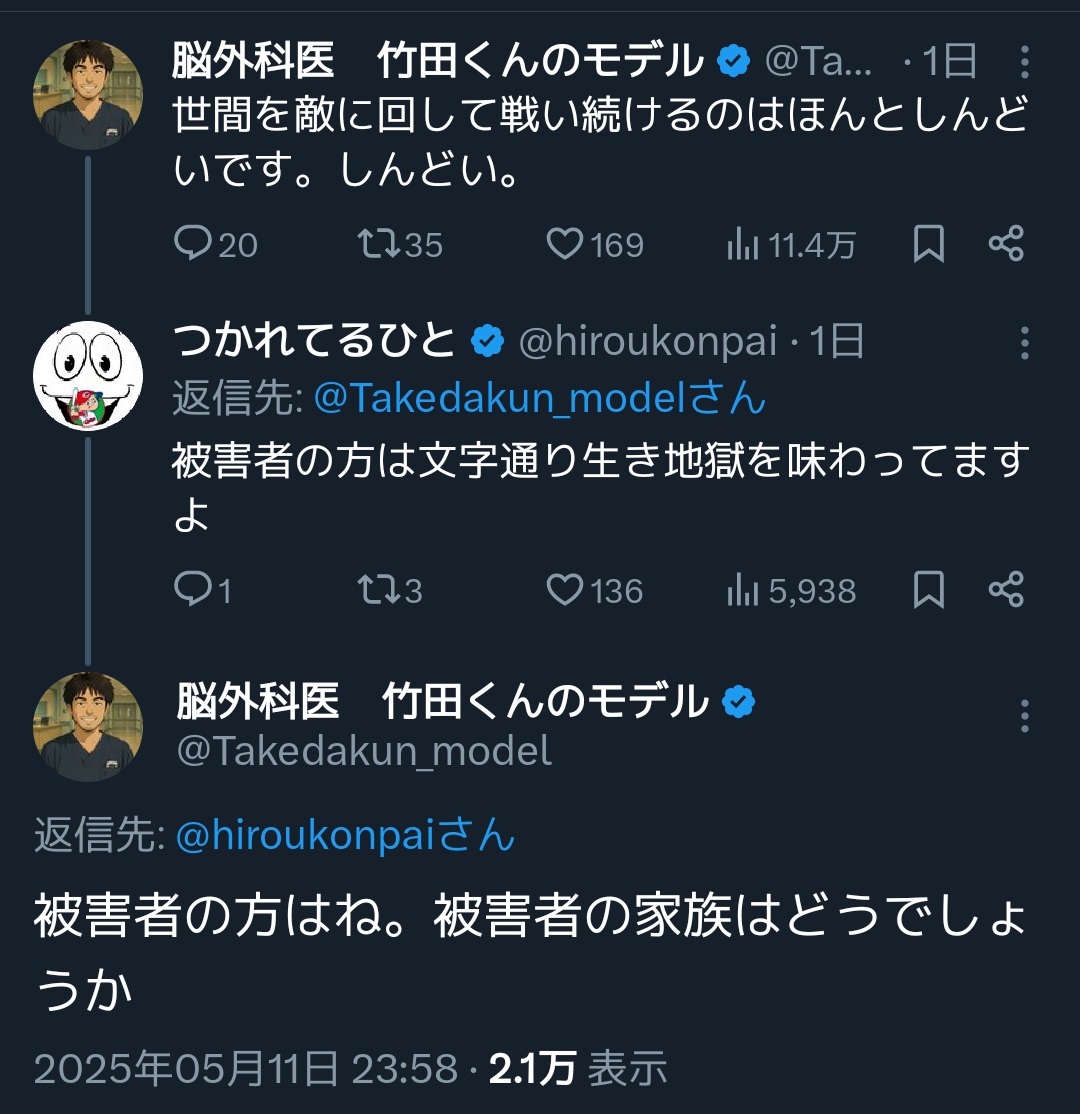The image size is (1080, 1114).
Task: Open the 2.1万 表示 view count
Action: pos(577,1069)
